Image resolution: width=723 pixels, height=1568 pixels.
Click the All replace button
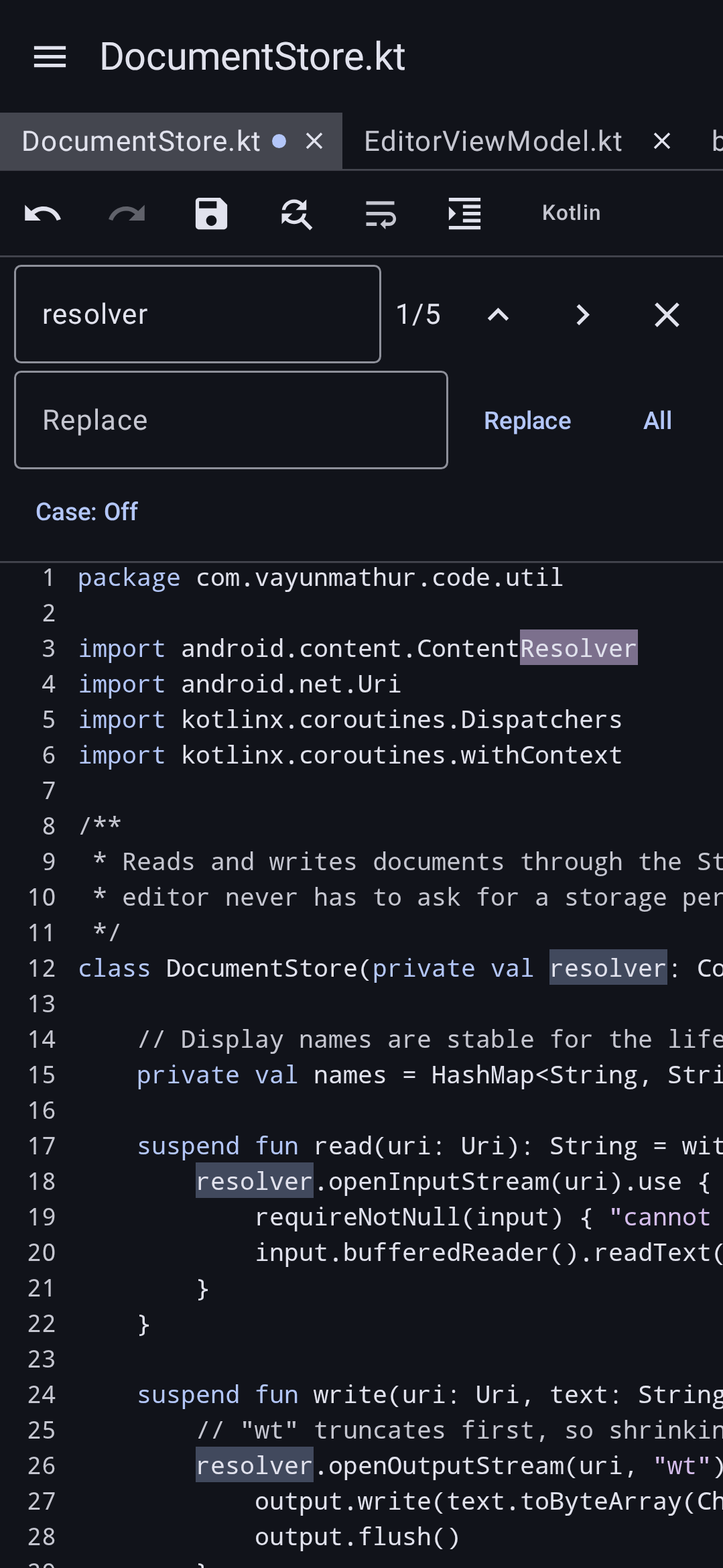click(657, 421)
